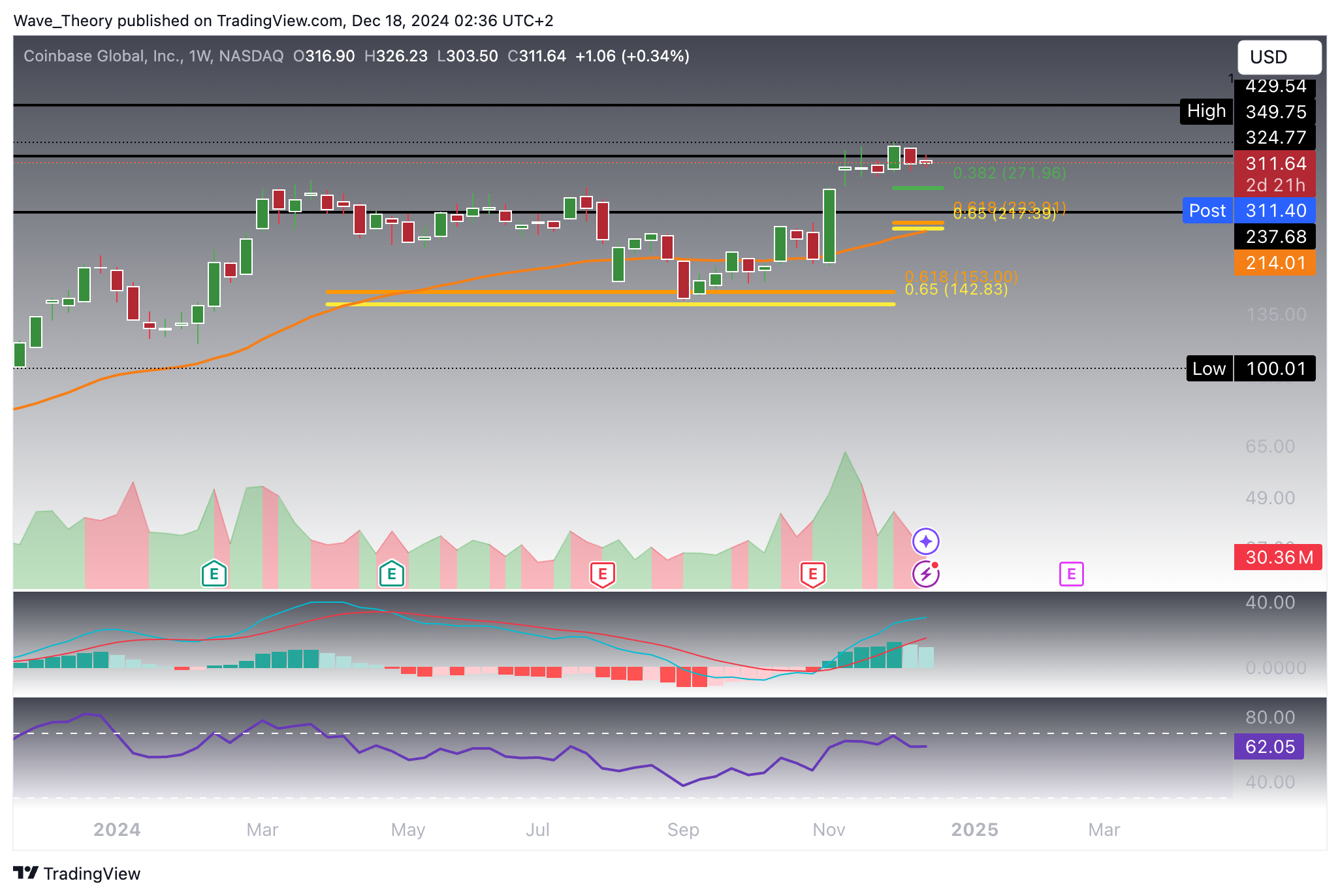Click the purple sparkle icon above lightning marker

[x=926, y=541]
